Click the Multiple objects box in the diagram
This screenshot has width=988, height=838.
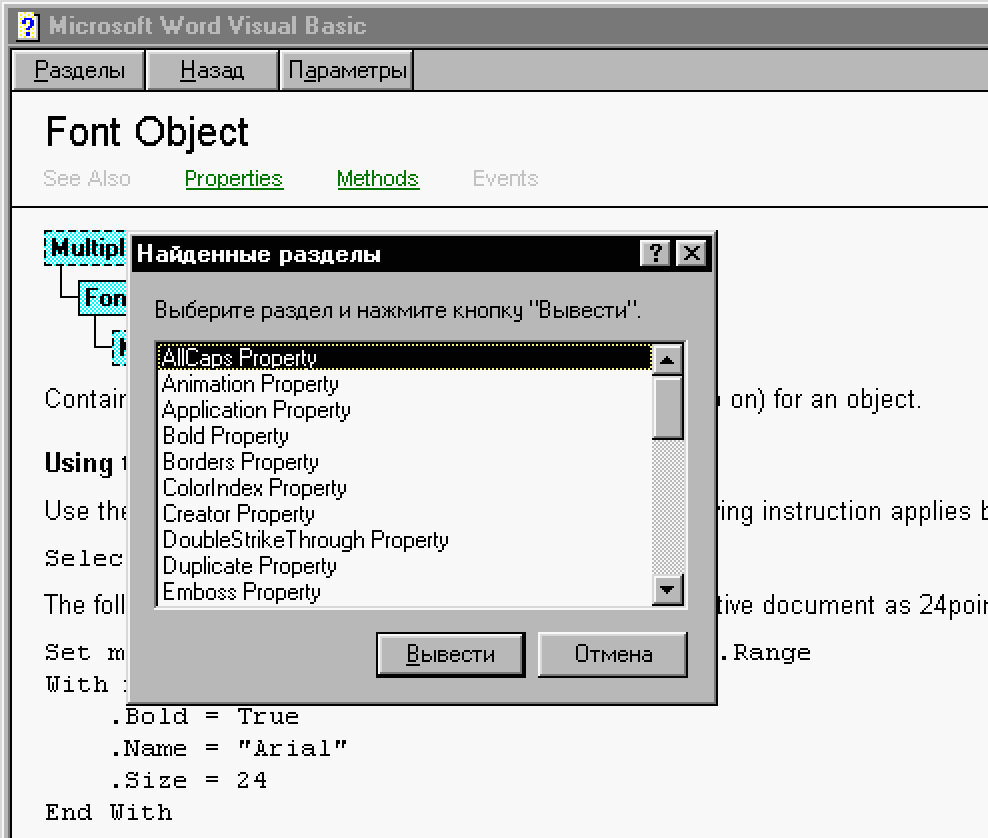[86, 248]
